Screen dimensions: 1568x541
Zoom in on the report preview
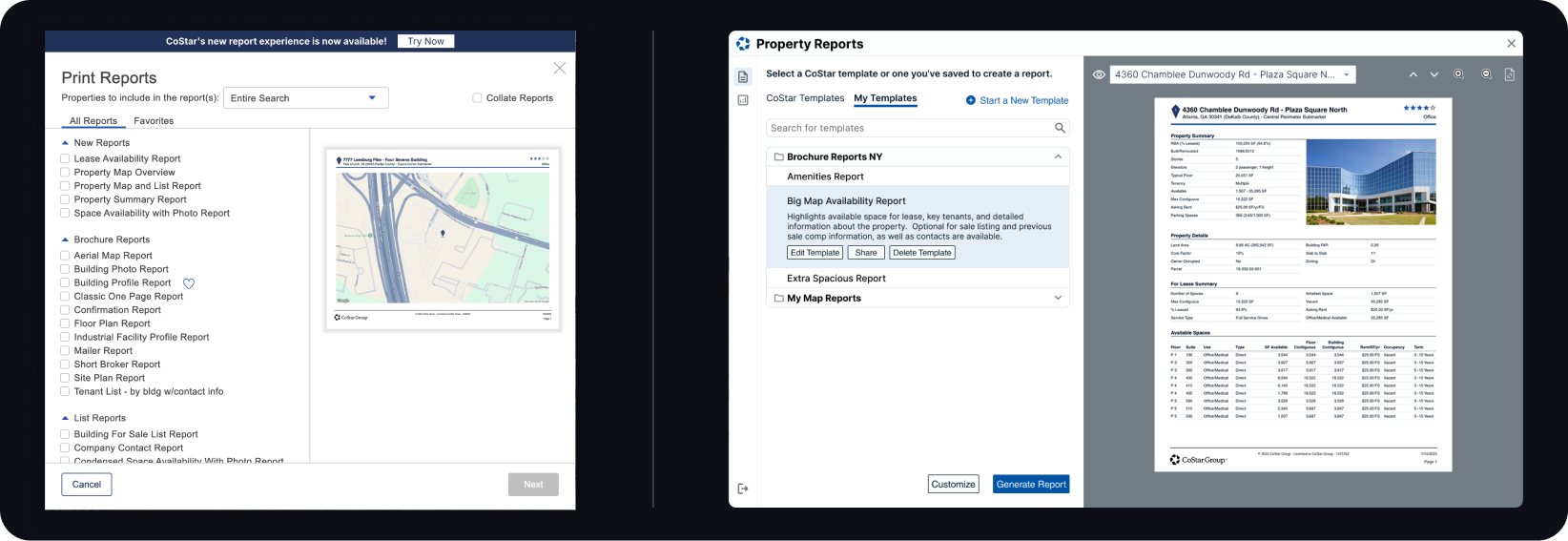(1458, 74)
